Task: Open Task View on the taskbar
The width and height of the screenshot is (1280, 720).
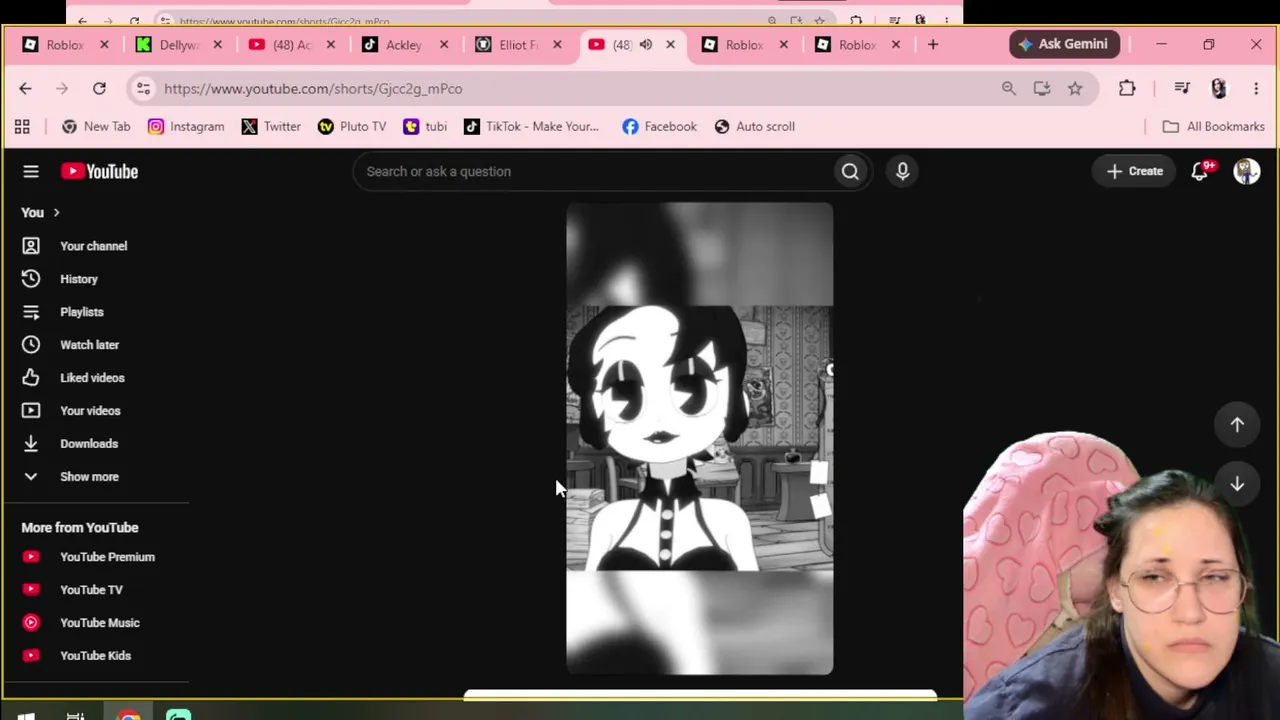Action: click(x=75, y=715)
